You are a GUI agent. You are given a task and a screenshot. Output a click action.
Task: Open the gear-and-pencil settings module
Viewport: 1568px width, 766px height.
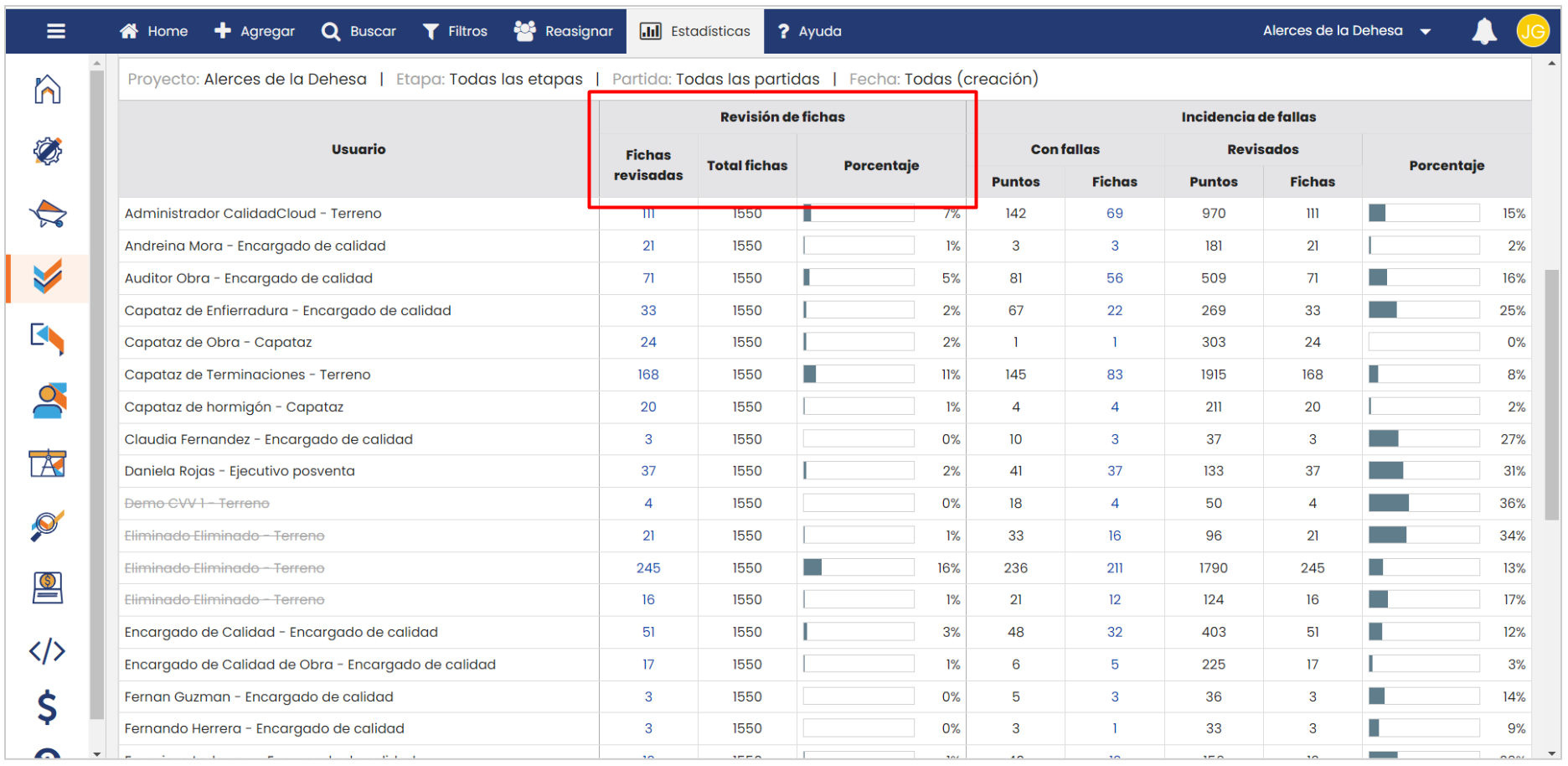click(x=48, y=152)
